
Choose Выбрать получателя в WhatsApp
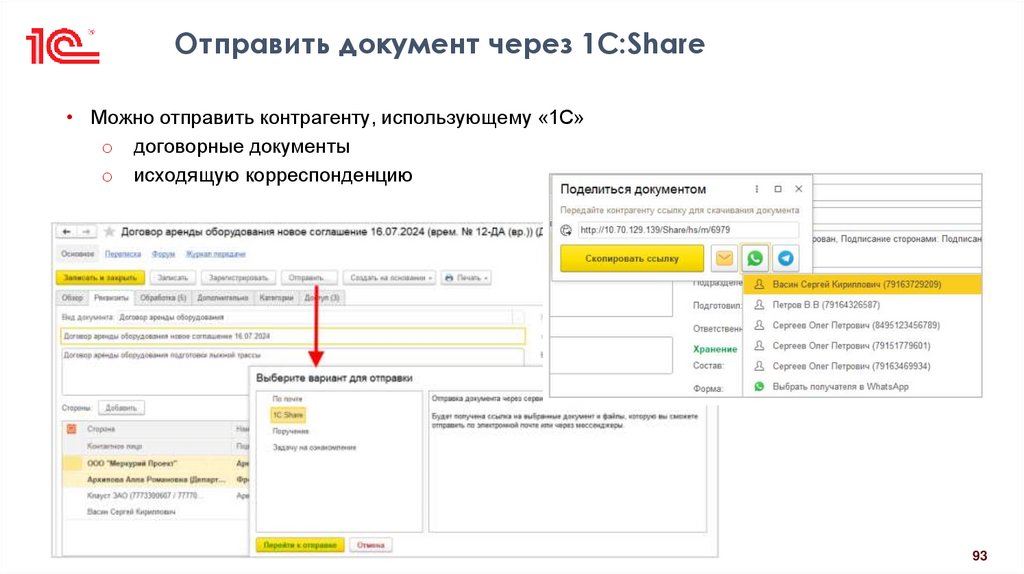(x=862, y=387)
